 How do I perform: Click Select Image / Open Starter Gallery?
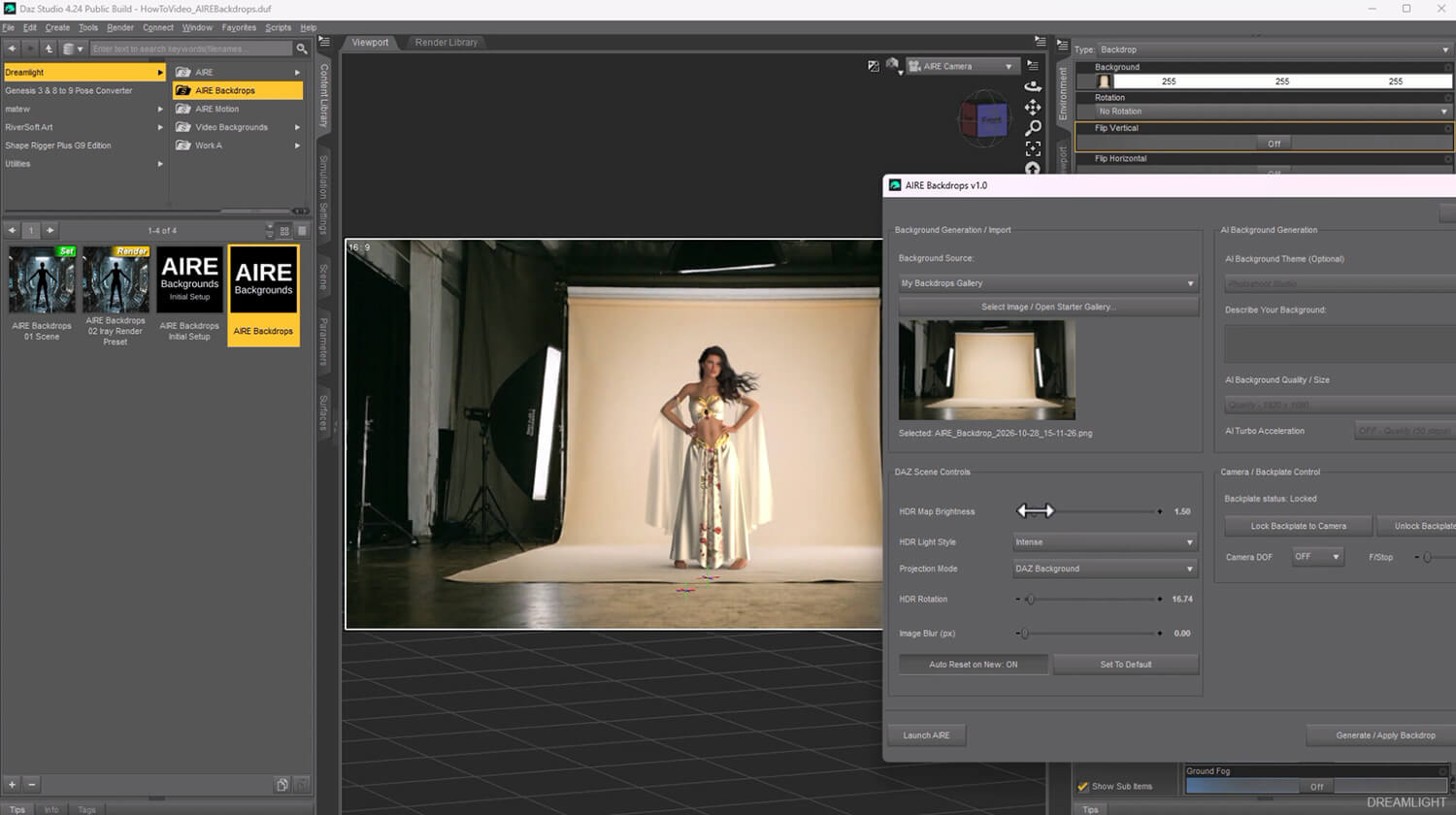[x=1048, y=307]
